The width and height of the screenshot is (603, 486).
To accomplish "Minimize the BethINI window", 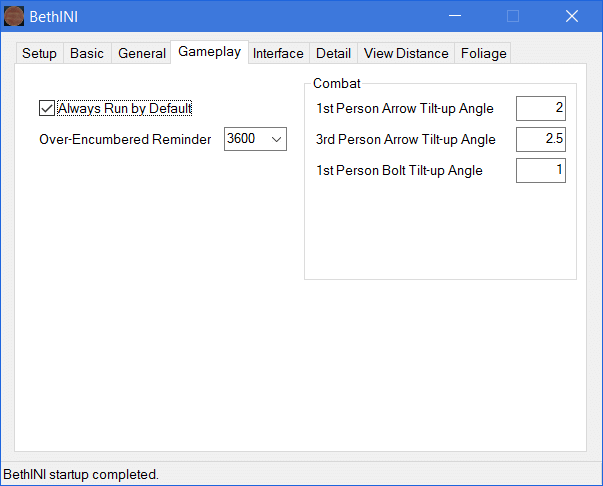I will click(x=456, y=16).
